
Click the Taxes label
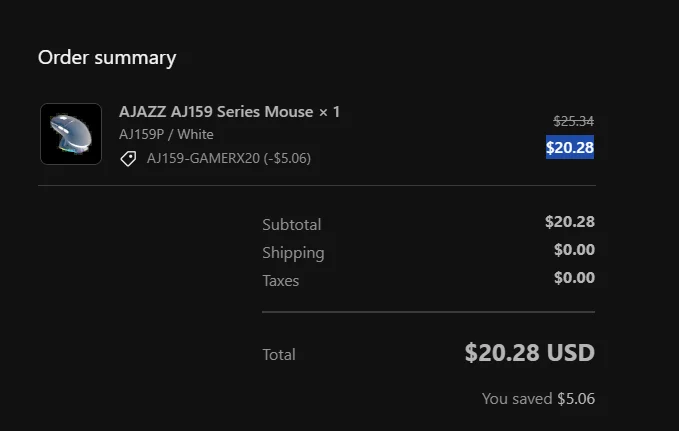point(281,281)
